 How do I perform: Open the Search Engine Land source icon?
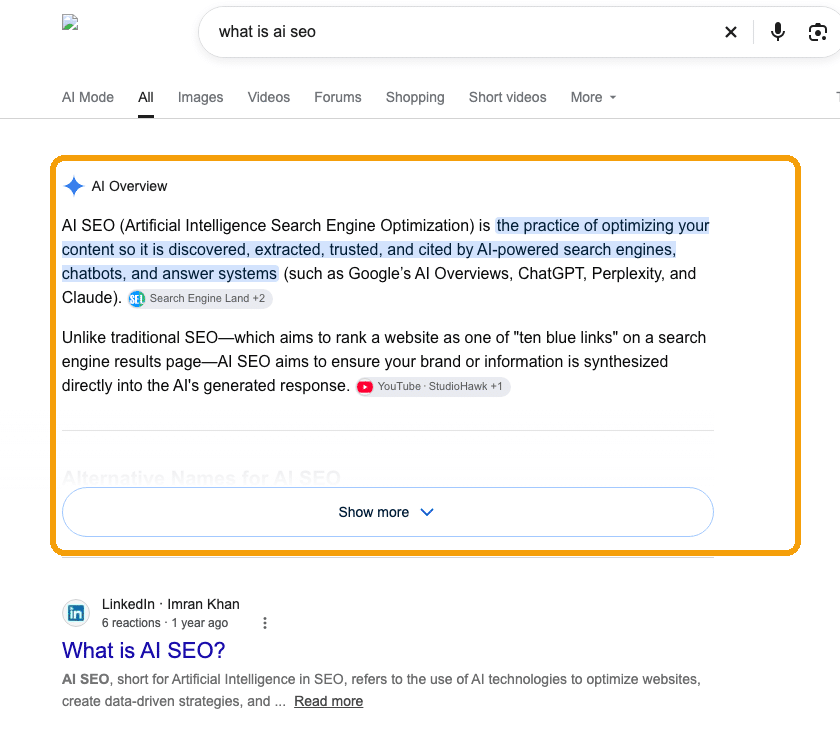pos(137,299)
